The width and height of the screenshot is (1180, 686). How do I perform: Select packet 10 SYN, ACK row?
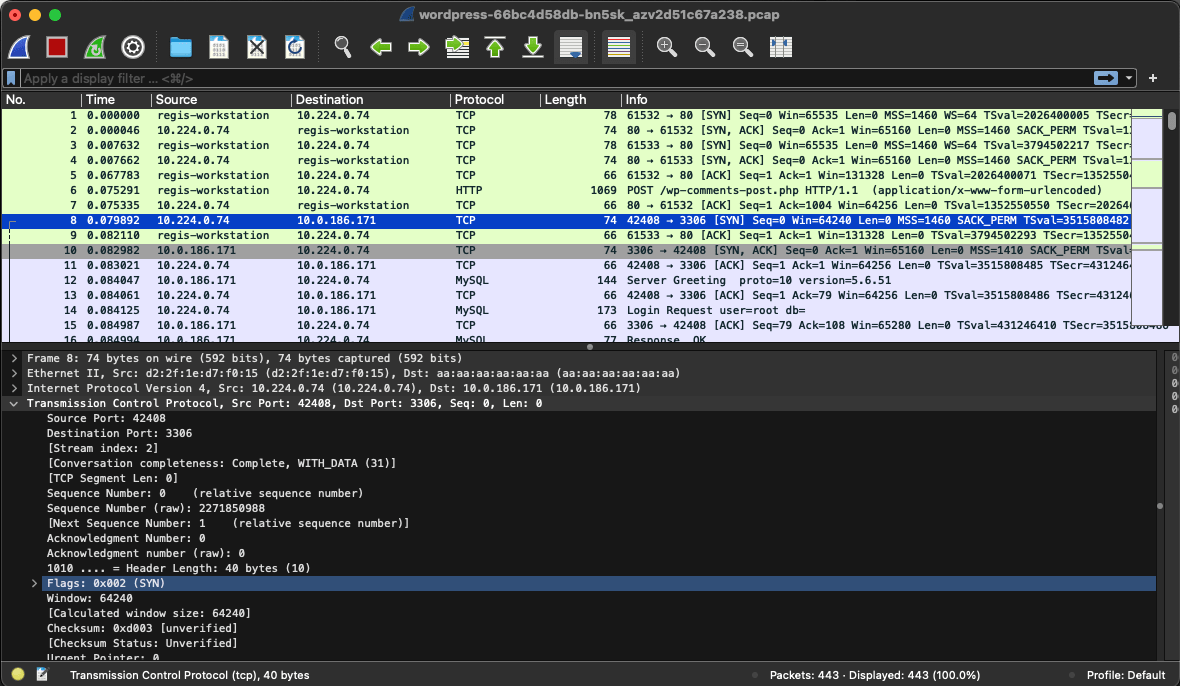click(x=566, y=250)
